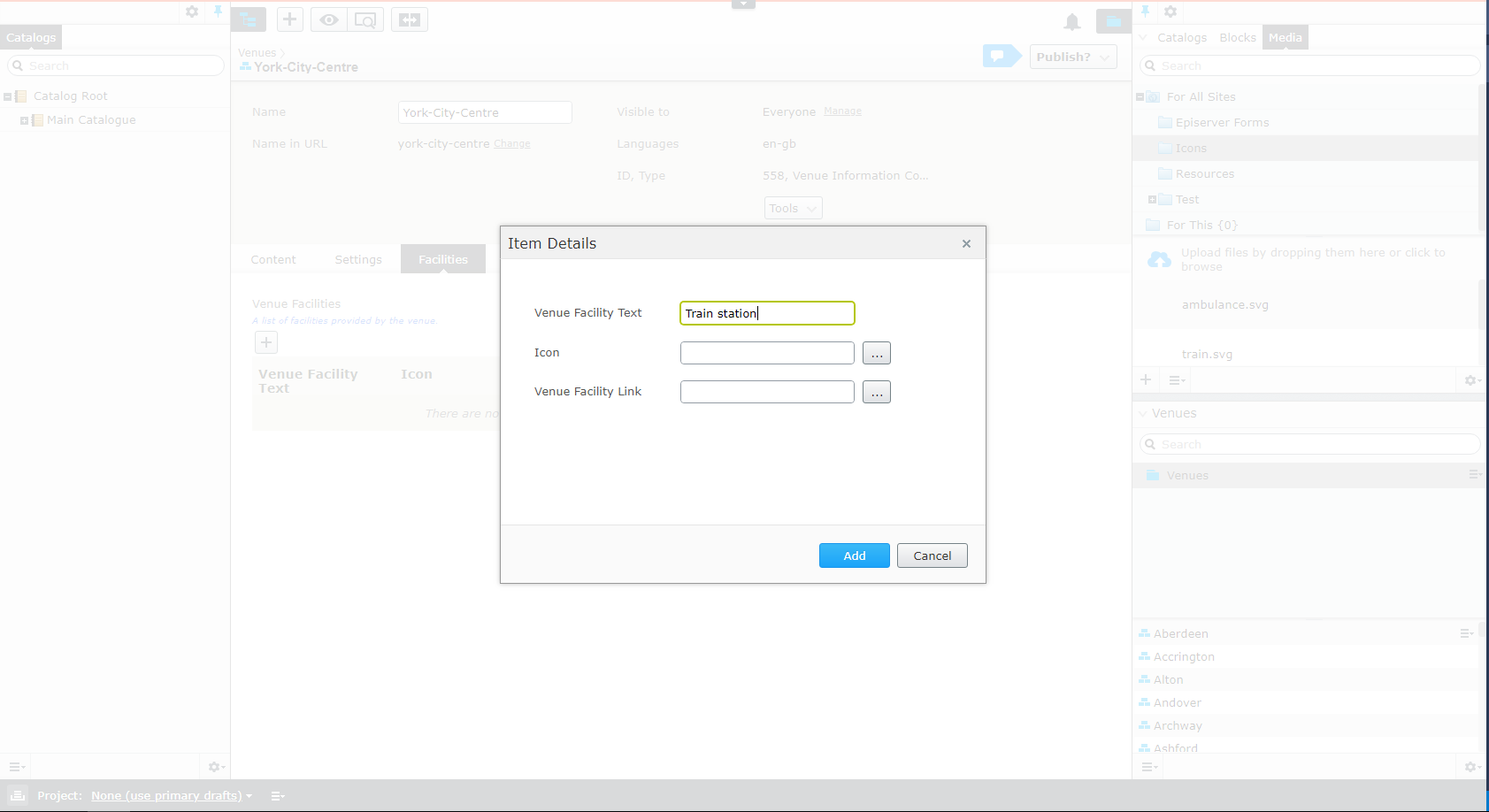The width and height of the screenshot is (1489, 812).
Task: Click Add in the Item Details dialog
Action: click(x=853, y=555)
